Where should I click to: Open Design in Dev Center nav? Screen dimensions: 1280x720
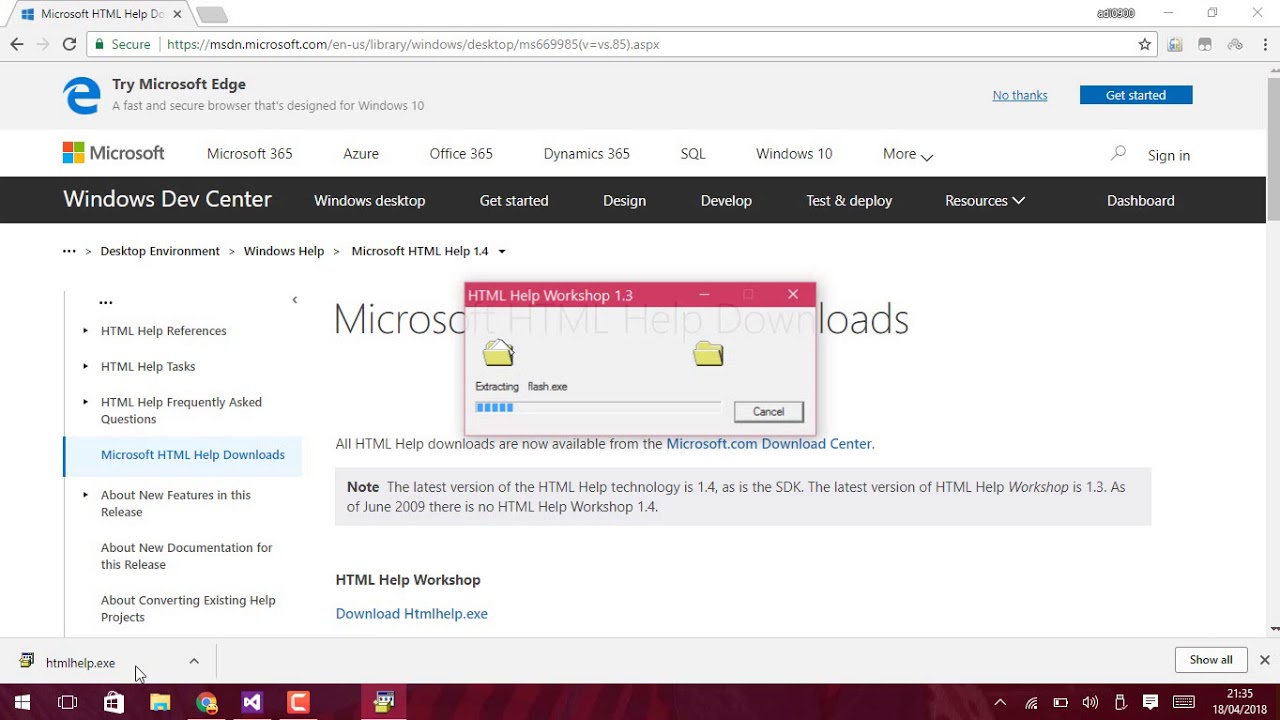(x=624, y=200)
